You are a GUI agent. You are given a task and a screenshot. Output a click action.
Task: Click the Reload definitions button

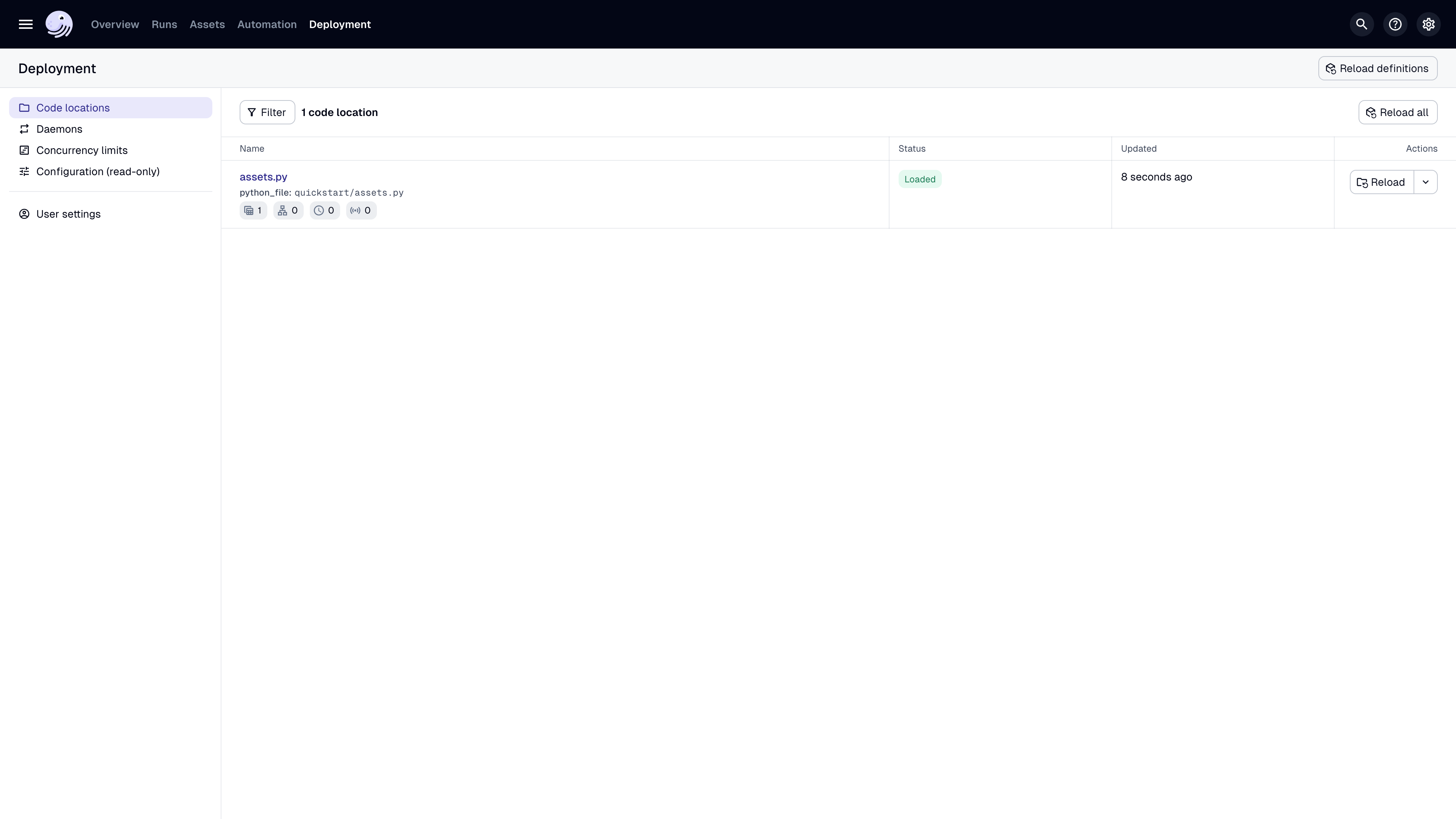(x=1378, y=68)
